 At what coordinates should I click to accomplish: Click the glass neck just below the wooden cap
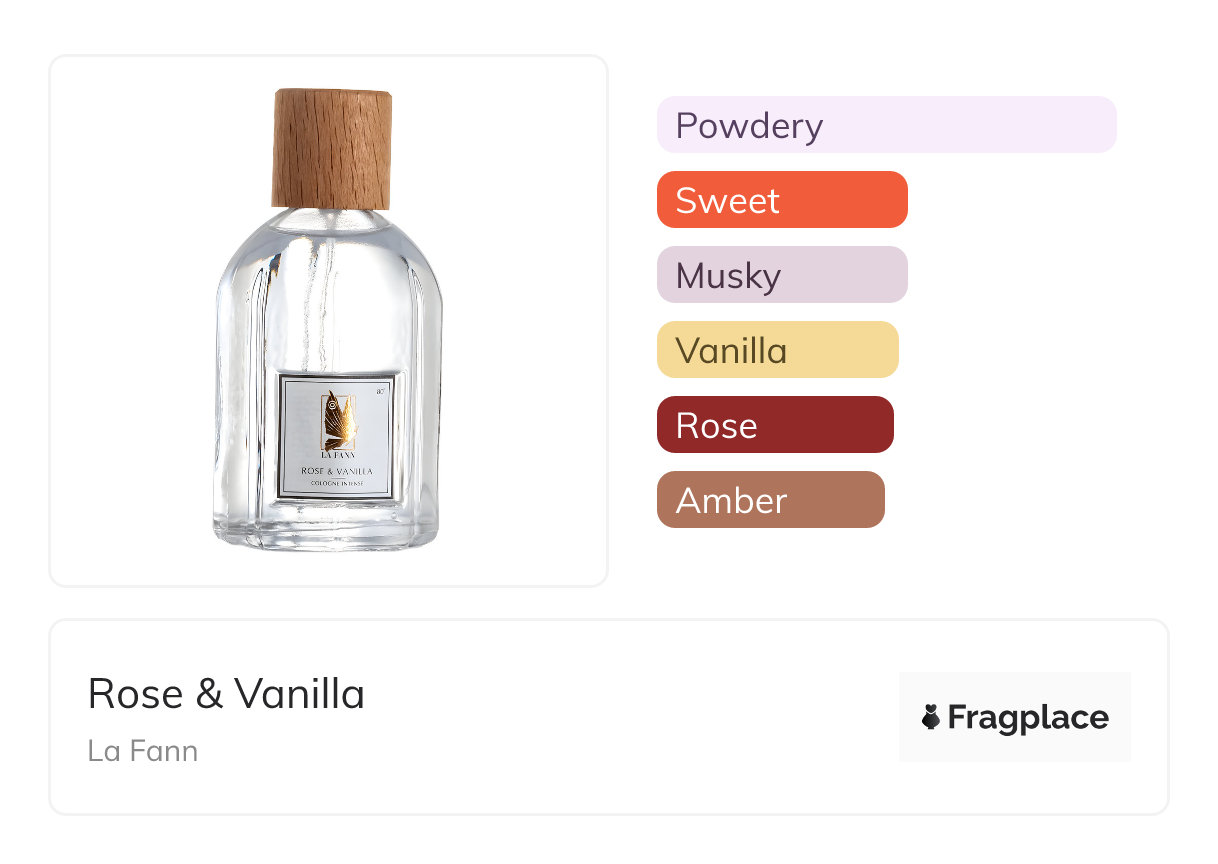(330, 220)
